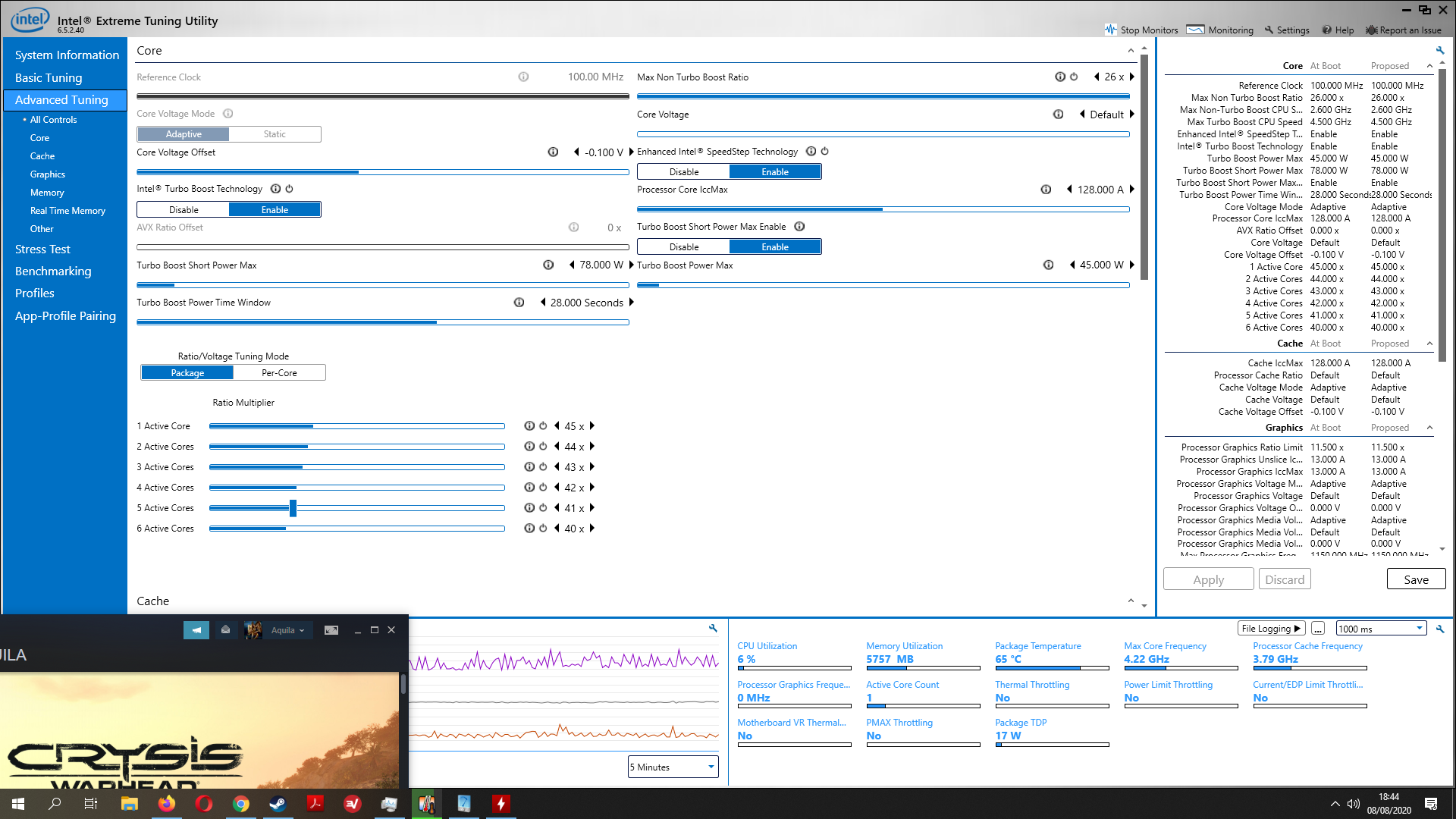This screenshot has width=1456, height=819.
Task: Disable Enhanced Intel SpeedStep Technology
Action: point(684,172)
